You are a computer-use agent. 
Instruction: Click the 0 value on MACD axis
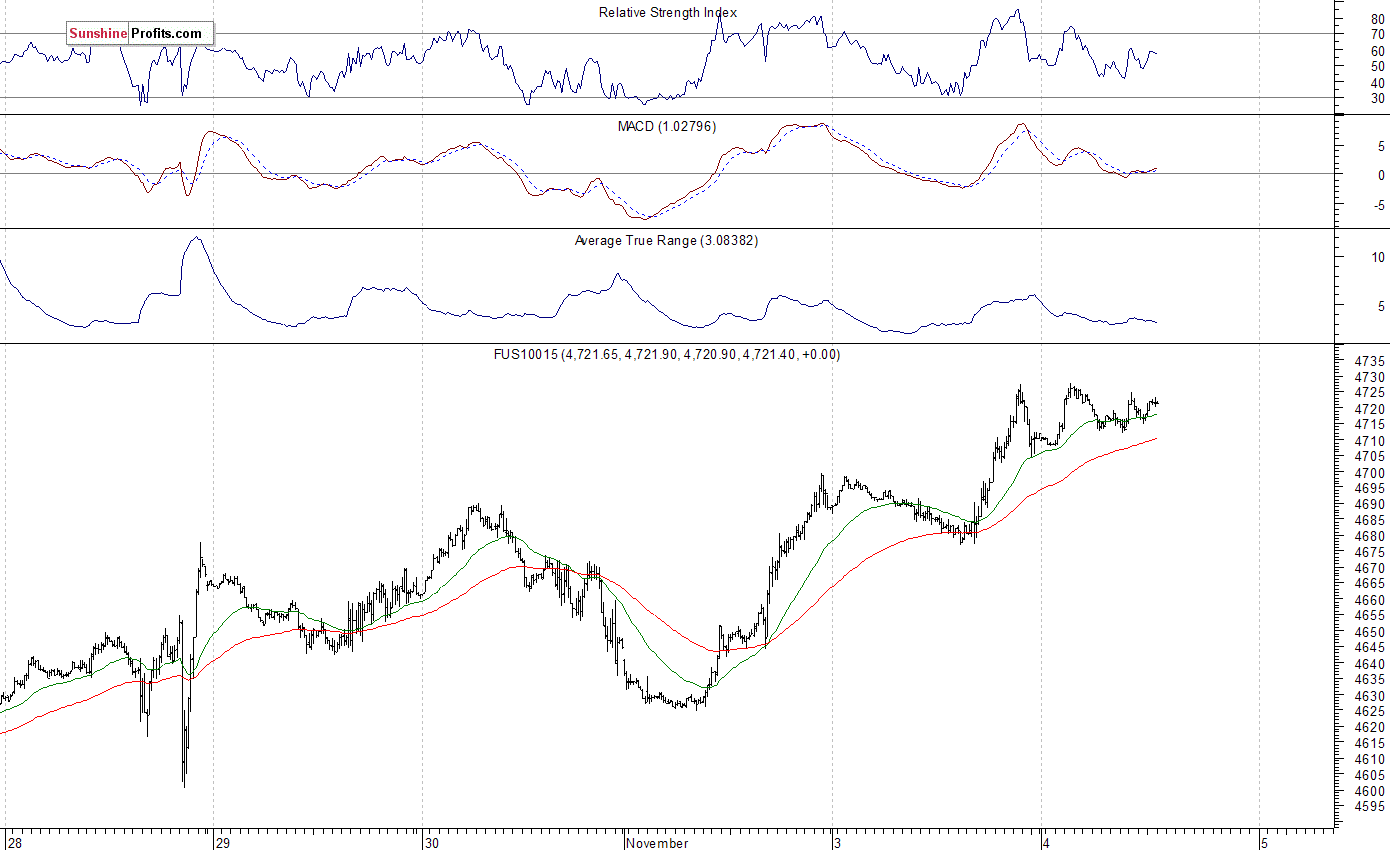[x=1381, y=175]
